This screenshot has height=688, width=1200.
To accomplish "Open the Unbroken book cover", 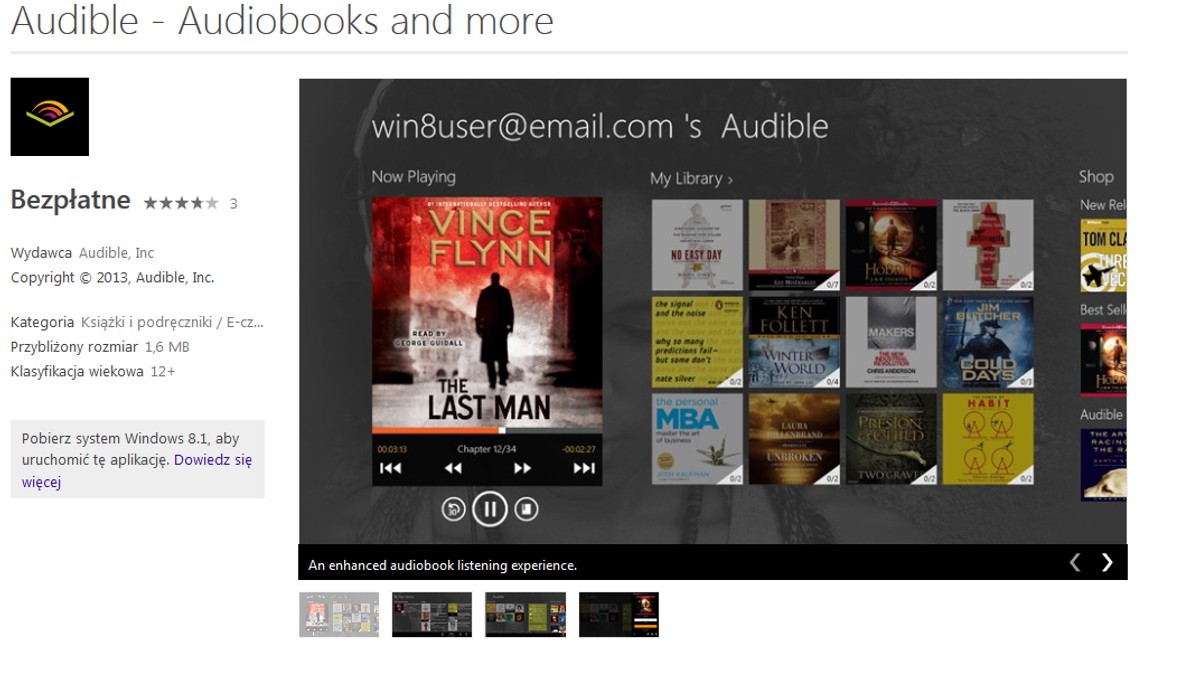I will pyautogui.click(x=794, y=439).
